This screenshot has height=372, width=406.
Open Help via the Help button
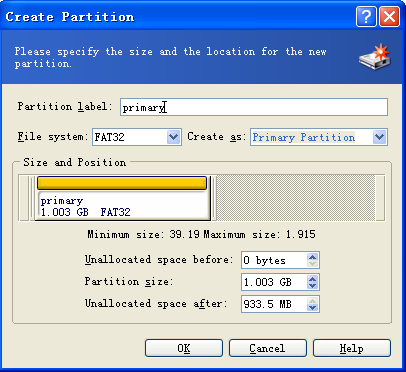click(352, 348)
